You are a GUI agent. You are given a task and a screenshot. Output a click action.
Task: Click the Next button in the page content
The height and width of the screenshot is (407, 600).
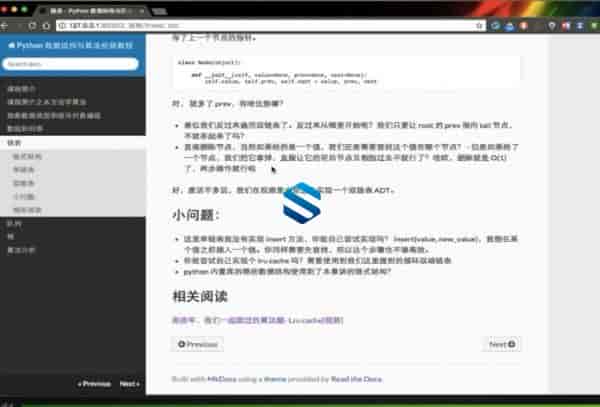tap(501, 344)
